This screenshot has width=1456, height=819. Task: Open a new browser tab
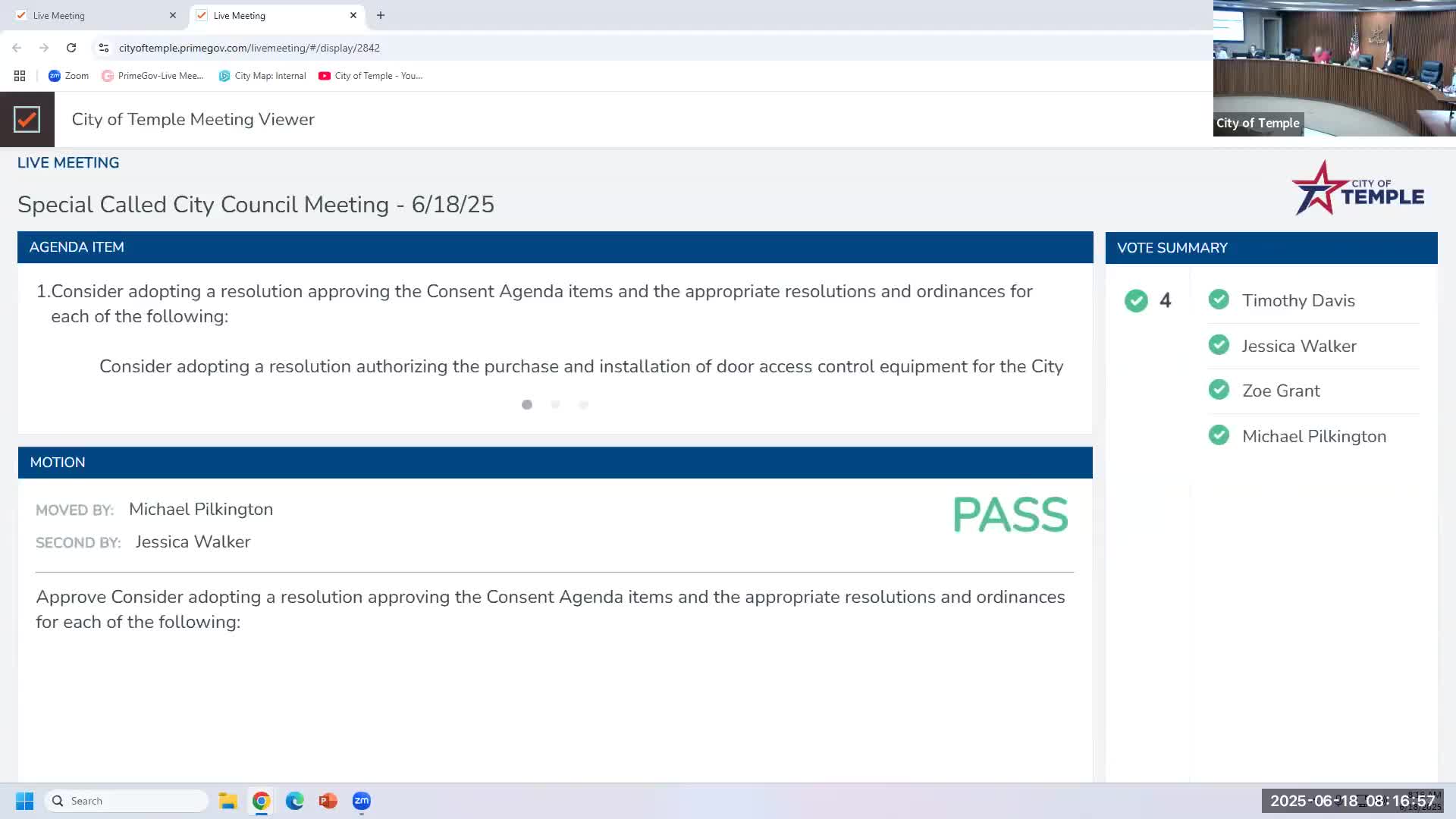(381, 15)
